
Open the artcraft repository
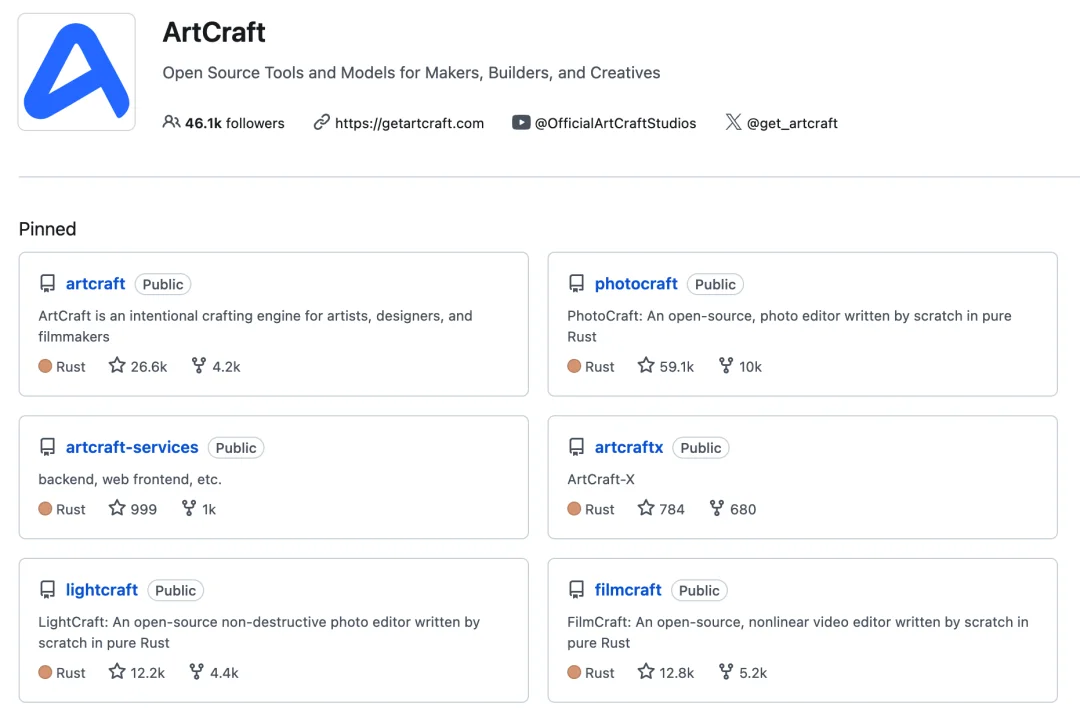point(95,284)
